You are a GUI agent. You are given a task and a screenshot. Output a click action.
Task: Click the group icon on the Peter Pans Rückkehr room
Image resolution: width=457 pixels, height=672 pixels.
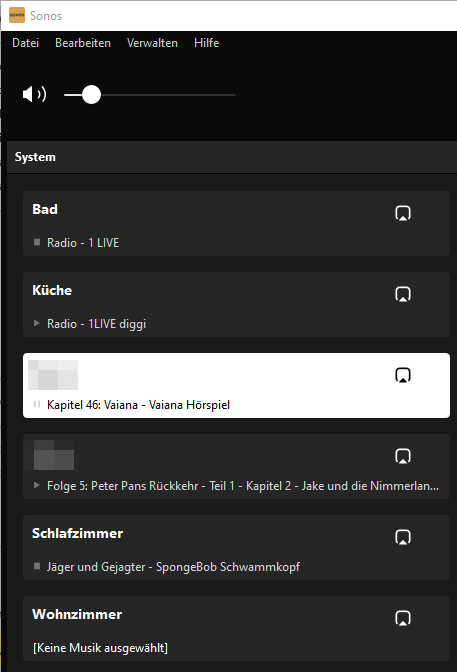pos(403,456)
